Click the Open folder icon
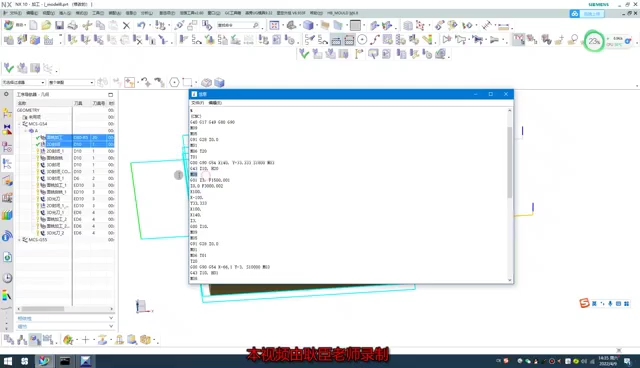The width and height of the screenshot is (640, 368). pyautogui.click(x=46, y=25)
